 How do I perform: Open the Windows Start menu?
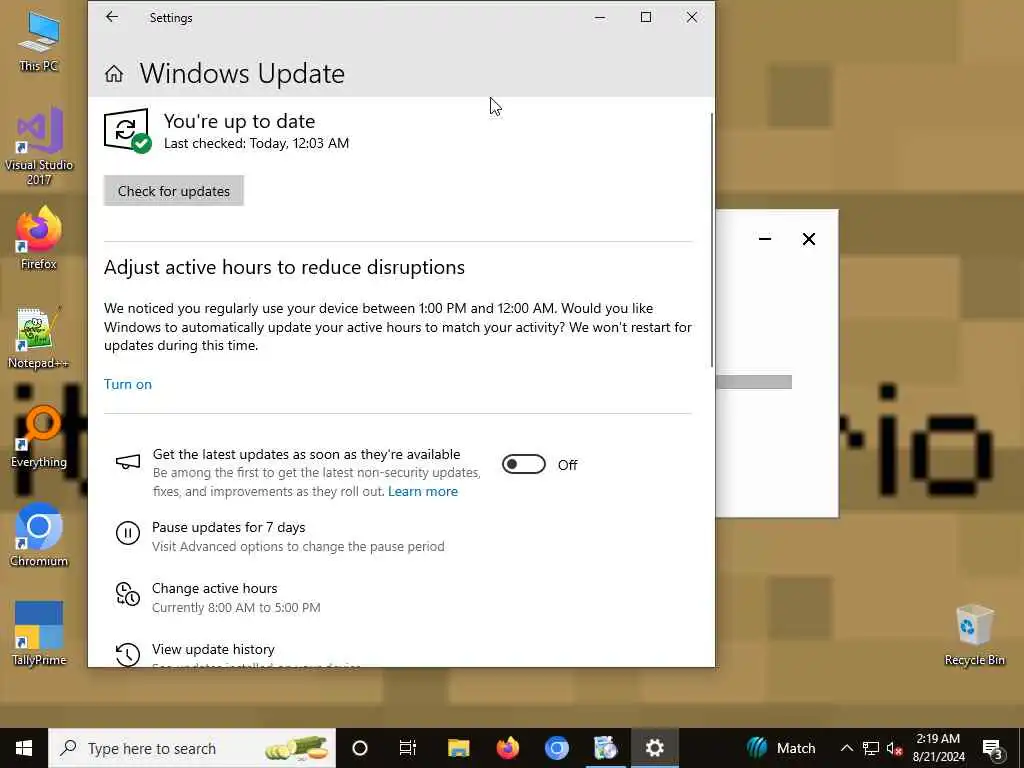24,748
